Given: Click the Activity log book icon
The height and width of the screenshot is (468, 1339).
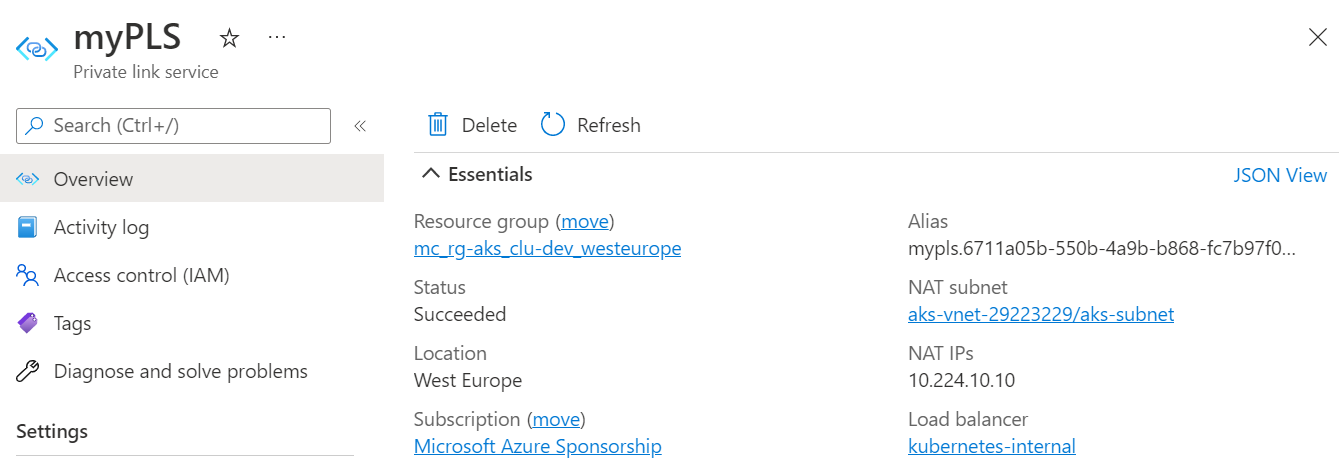Looking at the screenshot, I should (27, 227).
